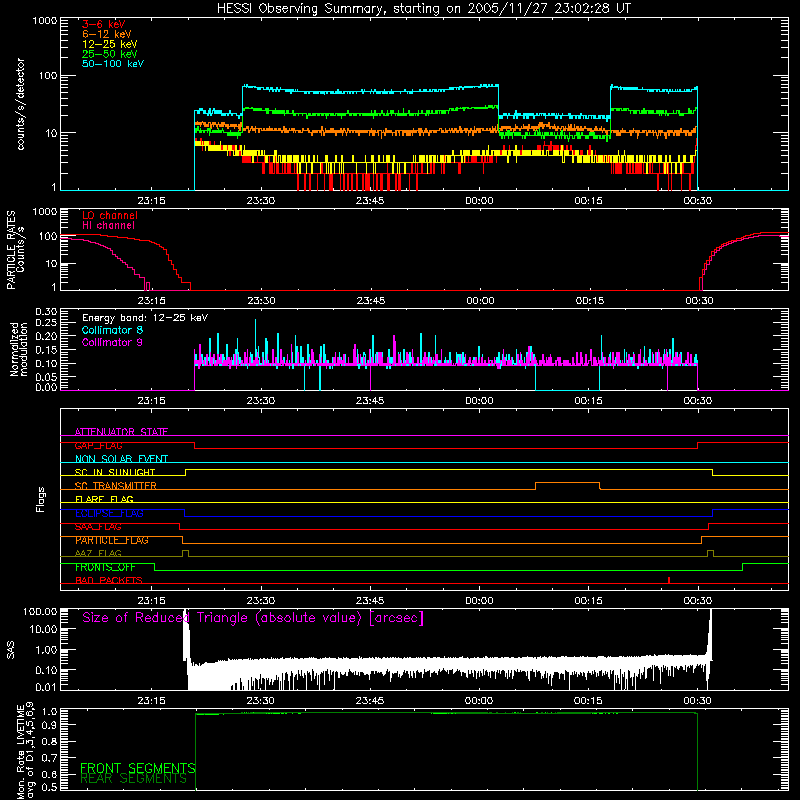Click the SC_TRANSMITTER flag label
The width and height of the screenshot is (800, 800).
pos(115,486)
